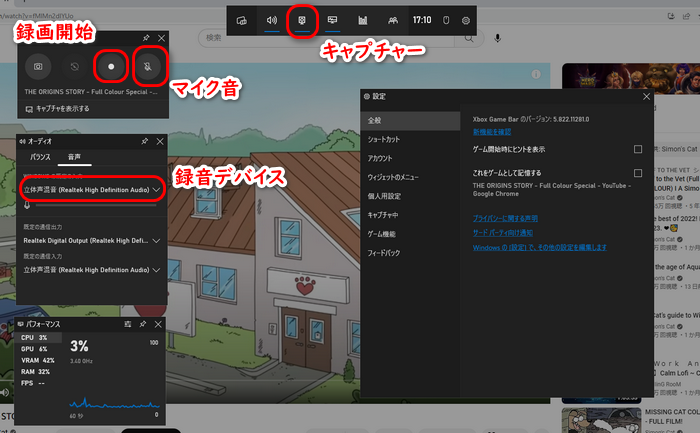Open the Audio widget from Game Bar
The width and height of the screenshot is (700, 433).
point(271,20)
